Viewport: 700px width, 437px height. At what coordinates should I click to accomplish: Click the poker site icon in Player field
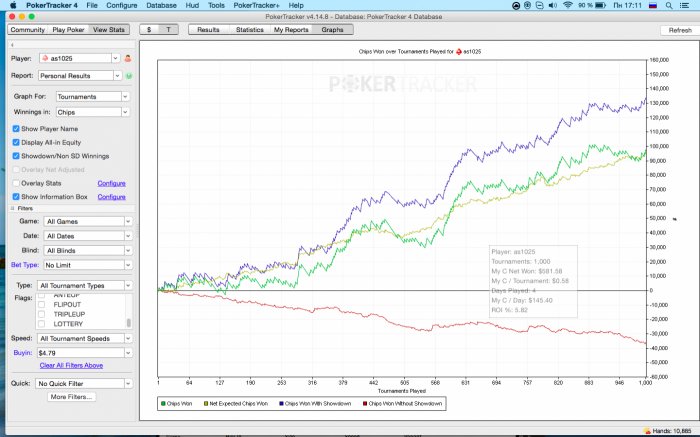(45, 58)
